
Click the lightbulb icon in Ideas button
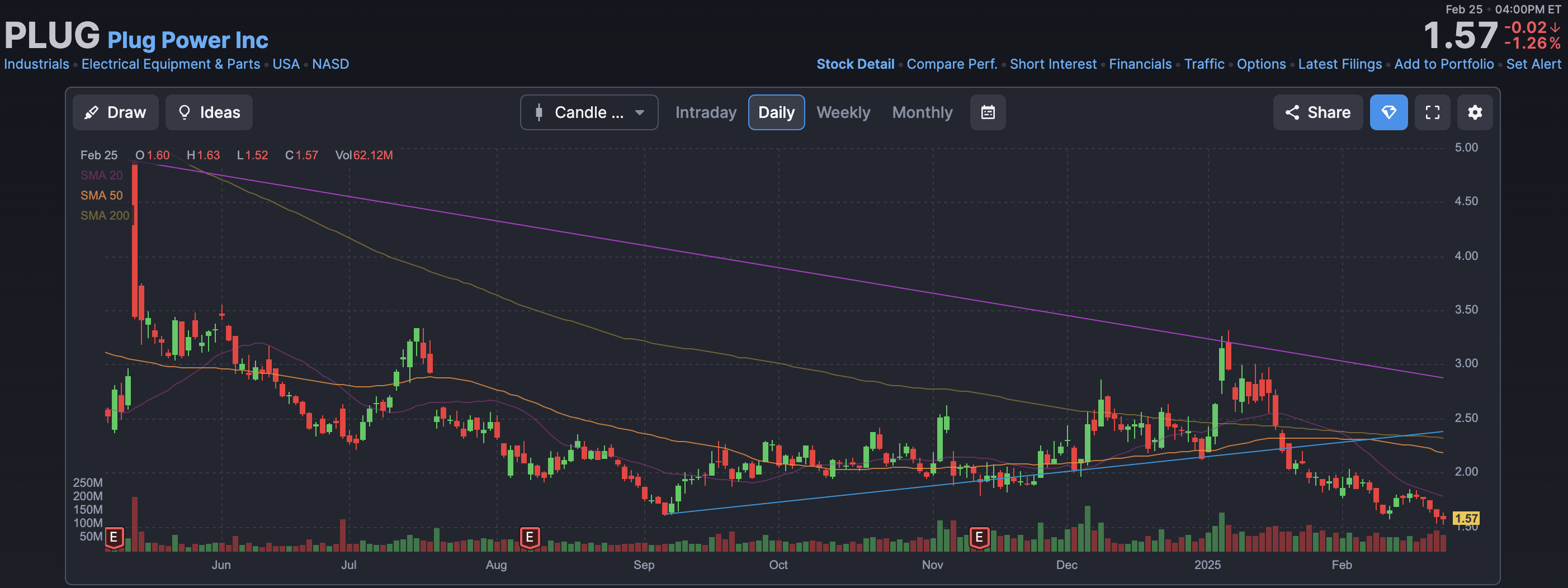pos(184,112)
